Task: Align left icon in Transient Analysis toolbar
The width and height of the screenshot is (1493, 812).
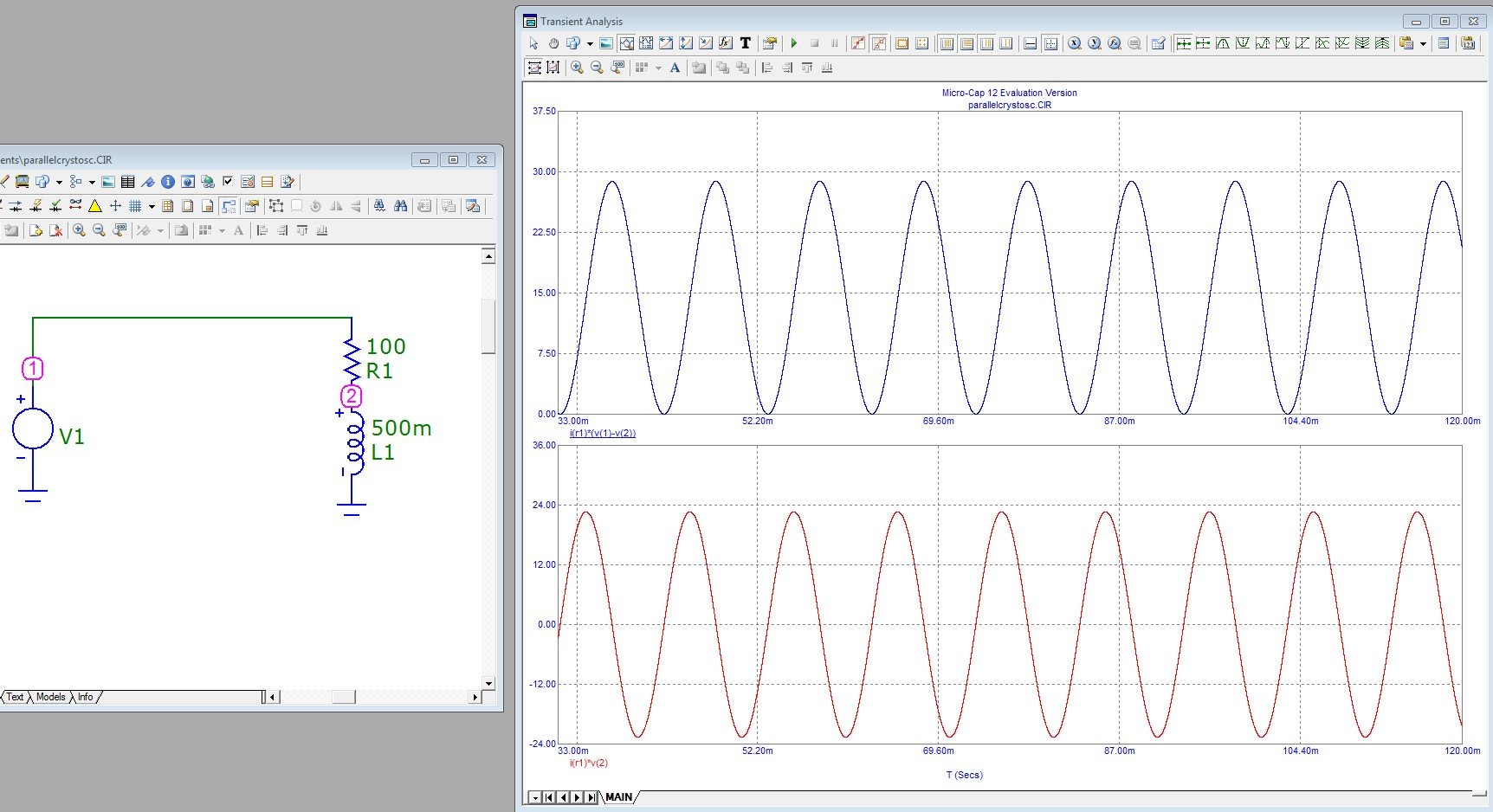Action: tap(766, 68)
